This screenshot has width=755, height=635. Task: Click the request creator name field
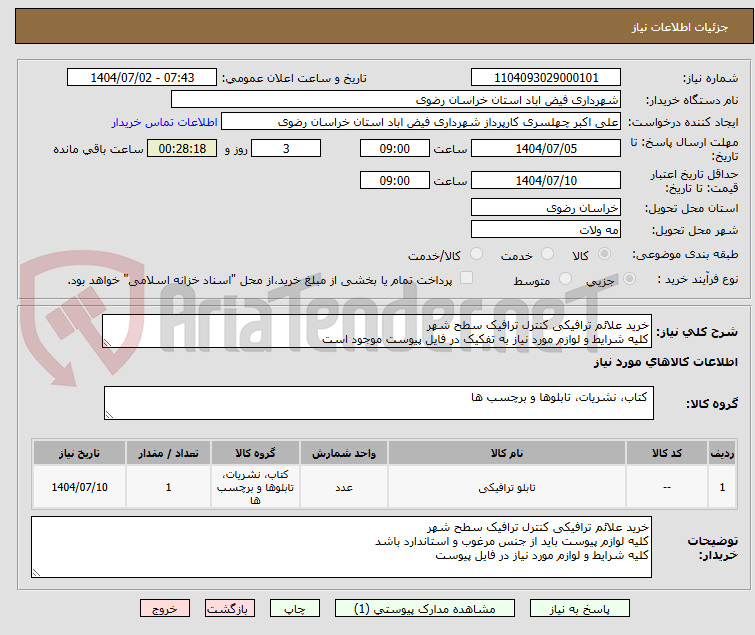(x=421, y=122)
